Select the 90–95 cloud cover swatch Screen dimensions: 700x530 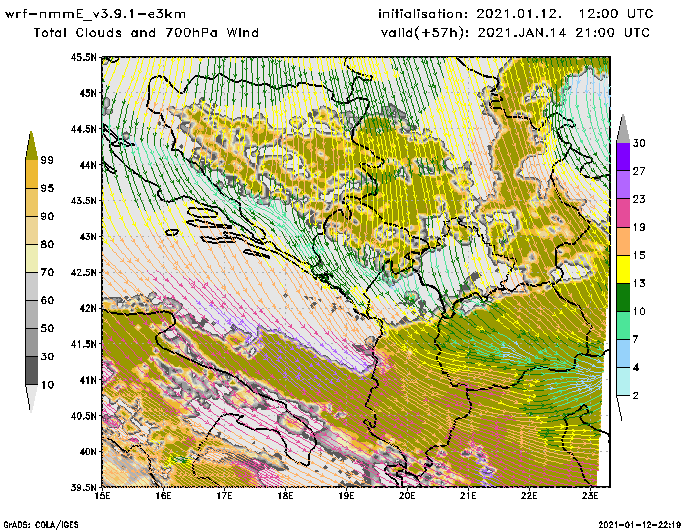(x=31, y=202)
